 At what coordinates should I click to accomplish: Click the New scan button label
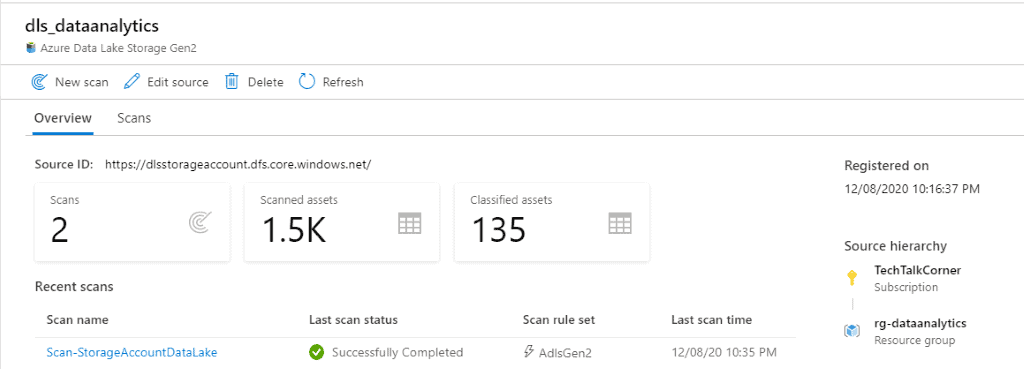82,82
